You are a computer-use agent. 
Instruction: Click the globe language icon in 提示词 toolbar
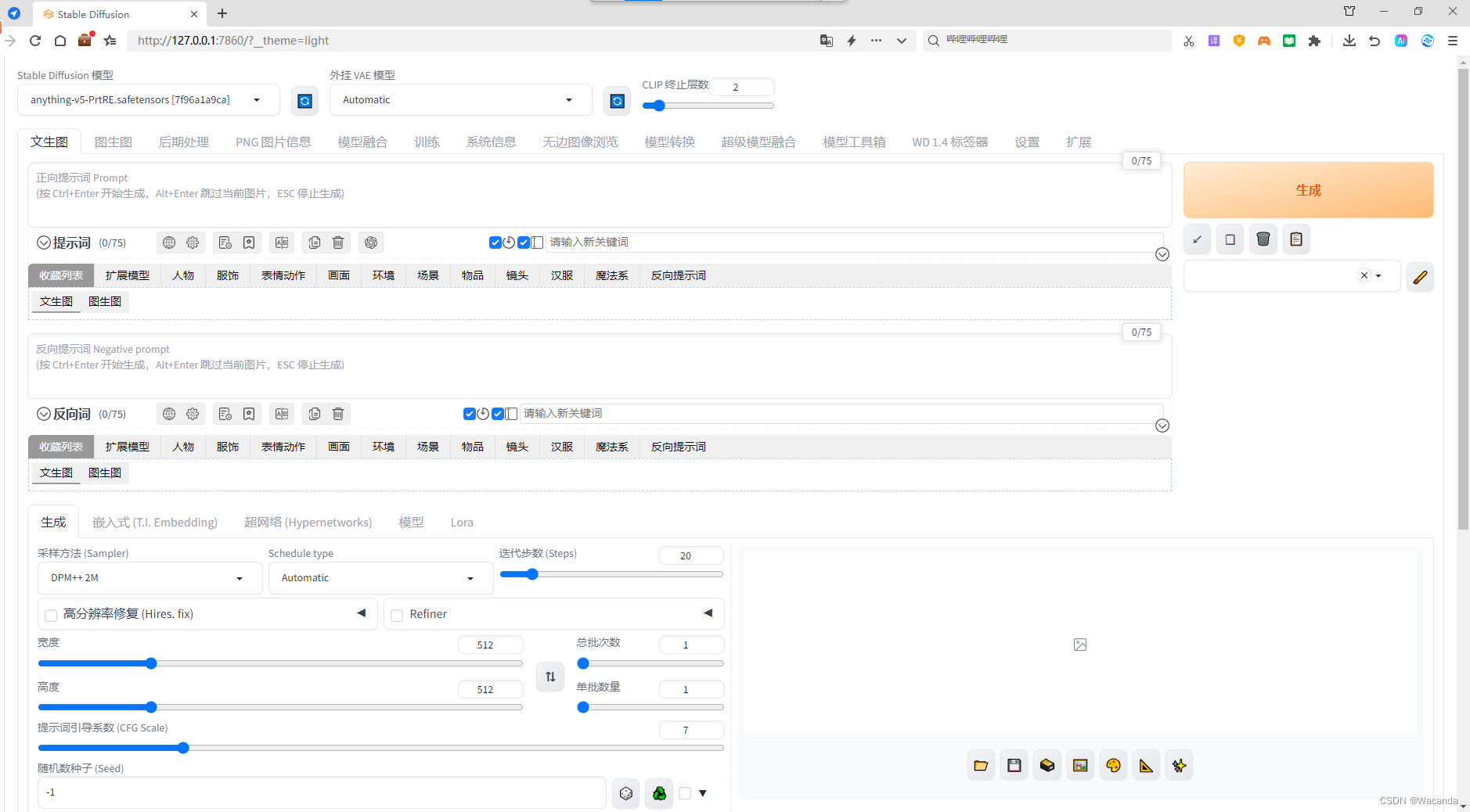point(169,243)
